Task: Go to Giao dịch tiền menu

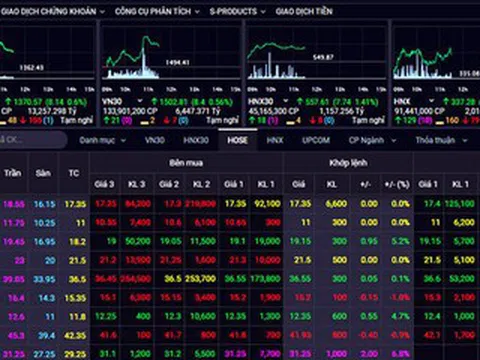Action: point(304,11)
